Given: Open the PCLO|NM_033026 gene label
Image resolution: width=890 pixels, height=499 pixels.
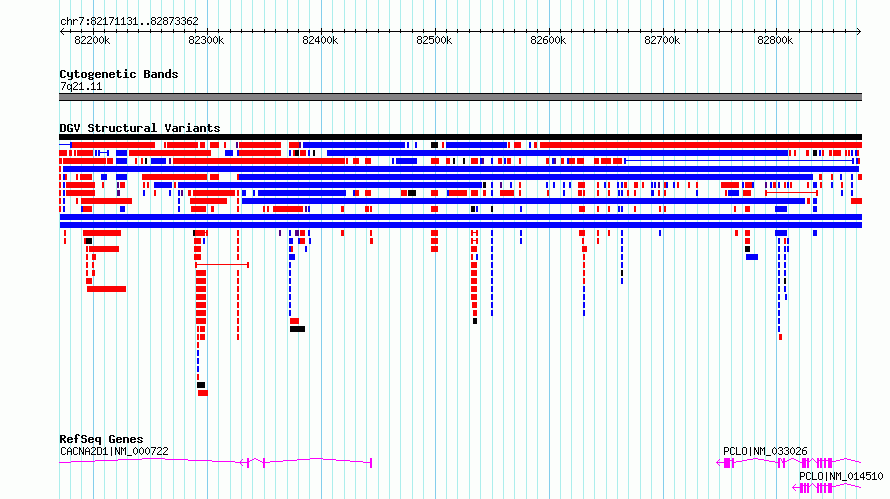Looking at the screenshot, I should coord(765,452).
